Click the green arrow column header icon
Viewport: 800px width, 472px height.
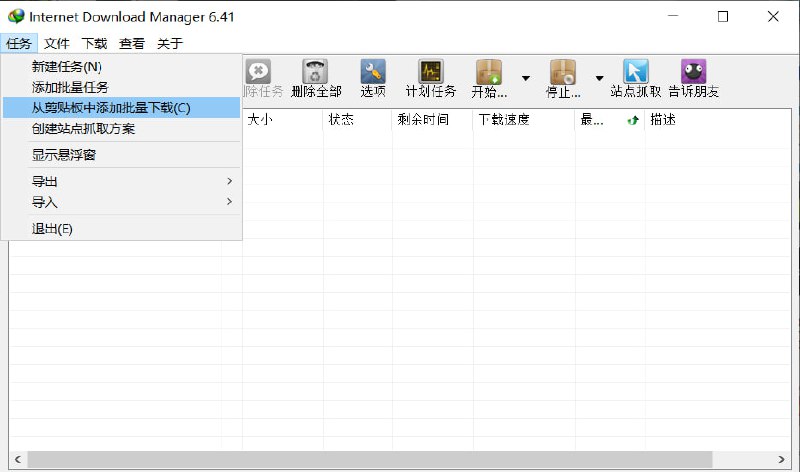[x=633, y=120]
